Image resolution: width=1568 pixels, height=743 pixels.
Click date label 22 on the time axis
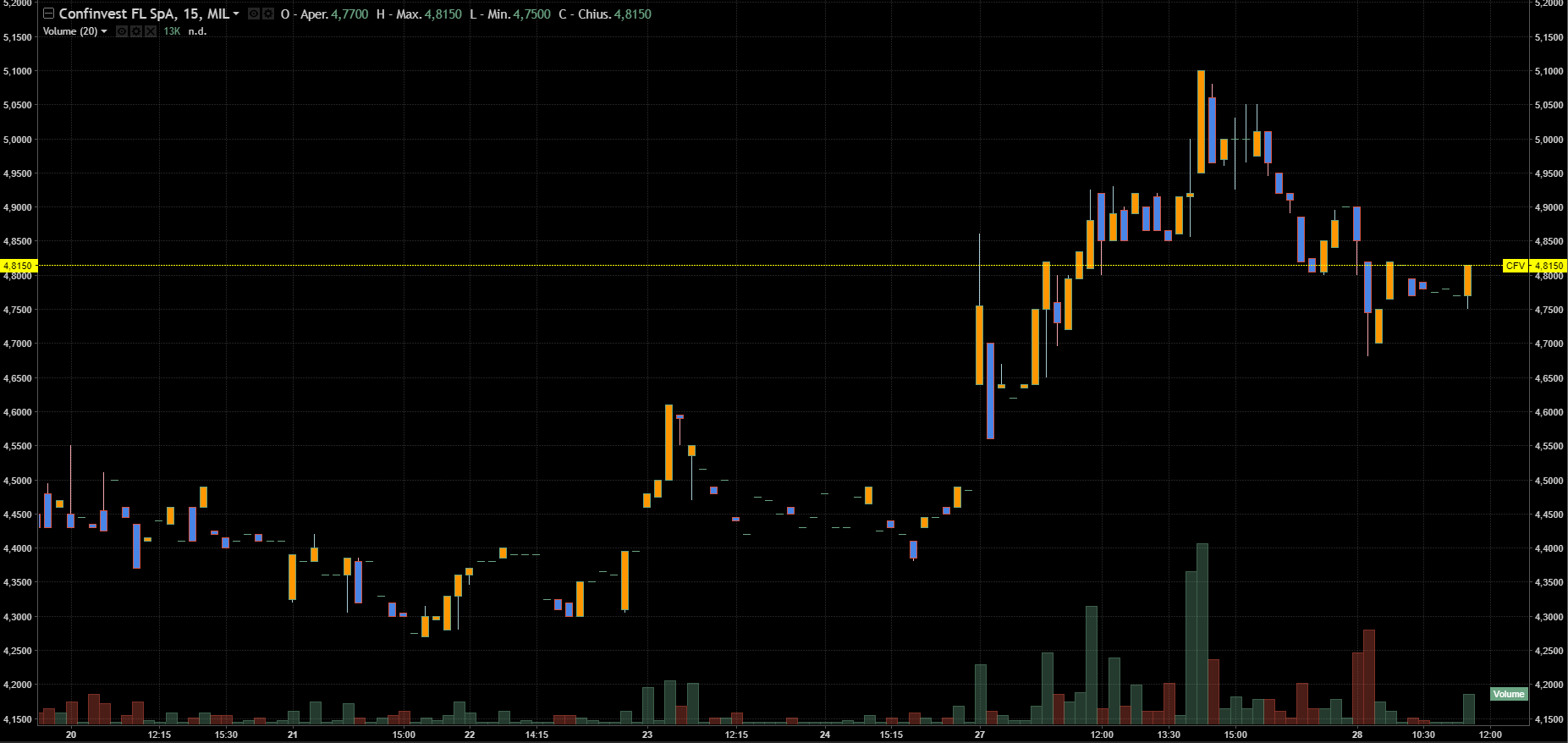point(470,735)
